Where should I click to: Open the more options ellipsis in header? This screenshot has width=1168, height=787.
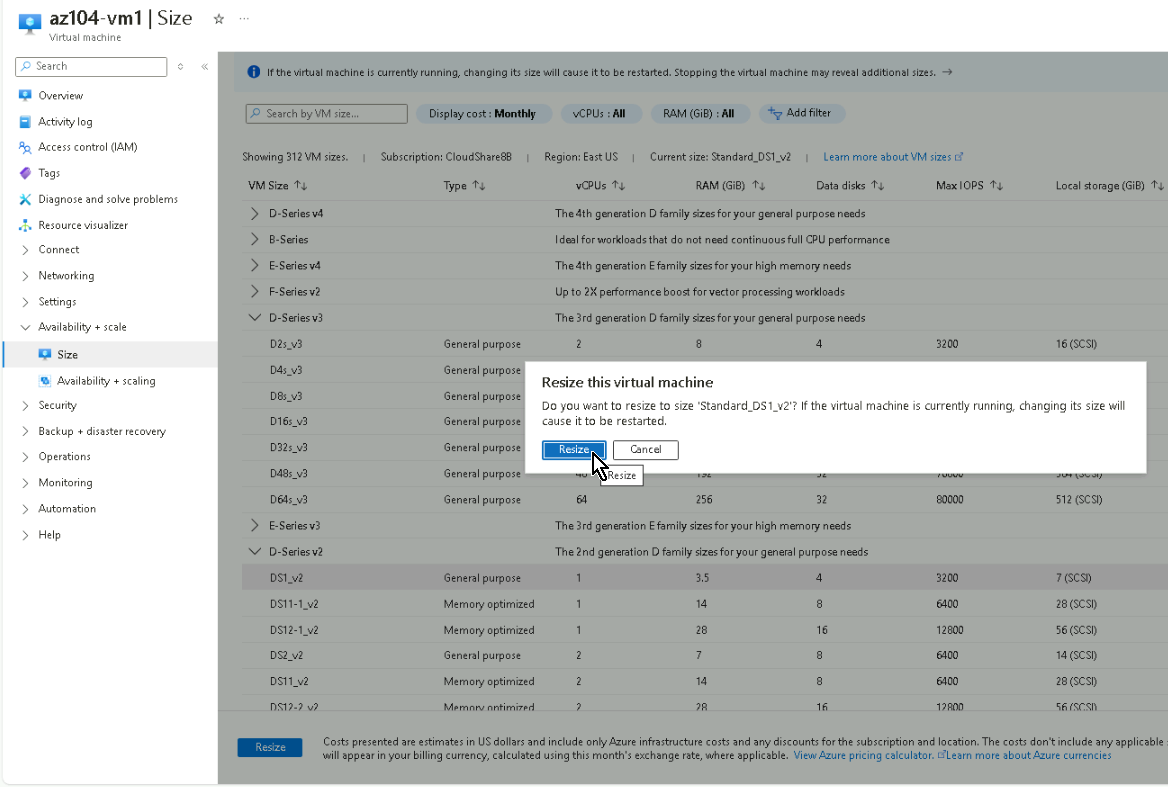click(x=244, y=19)
